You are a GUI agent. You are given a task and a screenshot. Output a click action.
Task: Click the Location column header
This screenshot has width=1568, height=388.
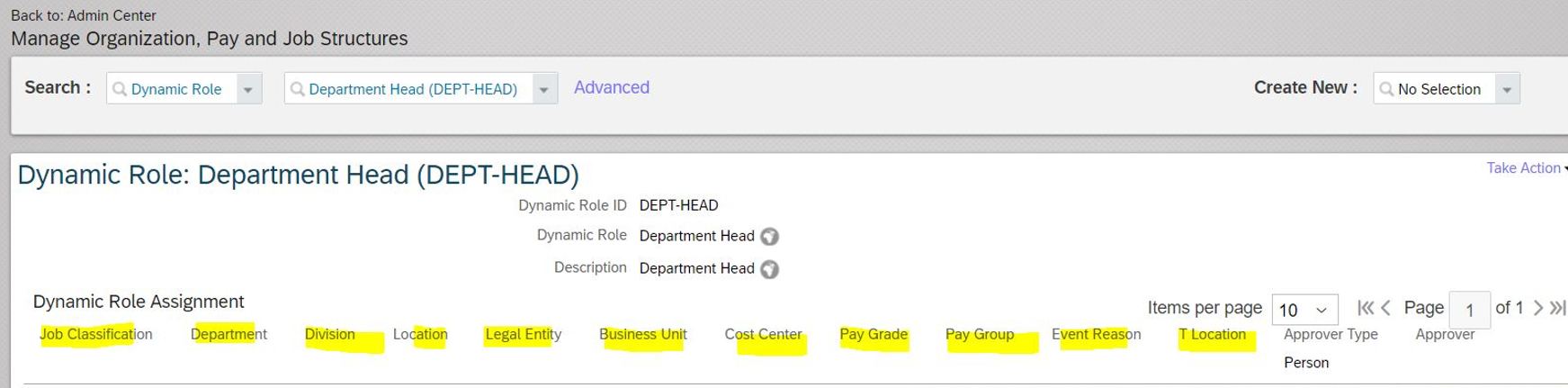pos(420,334)
